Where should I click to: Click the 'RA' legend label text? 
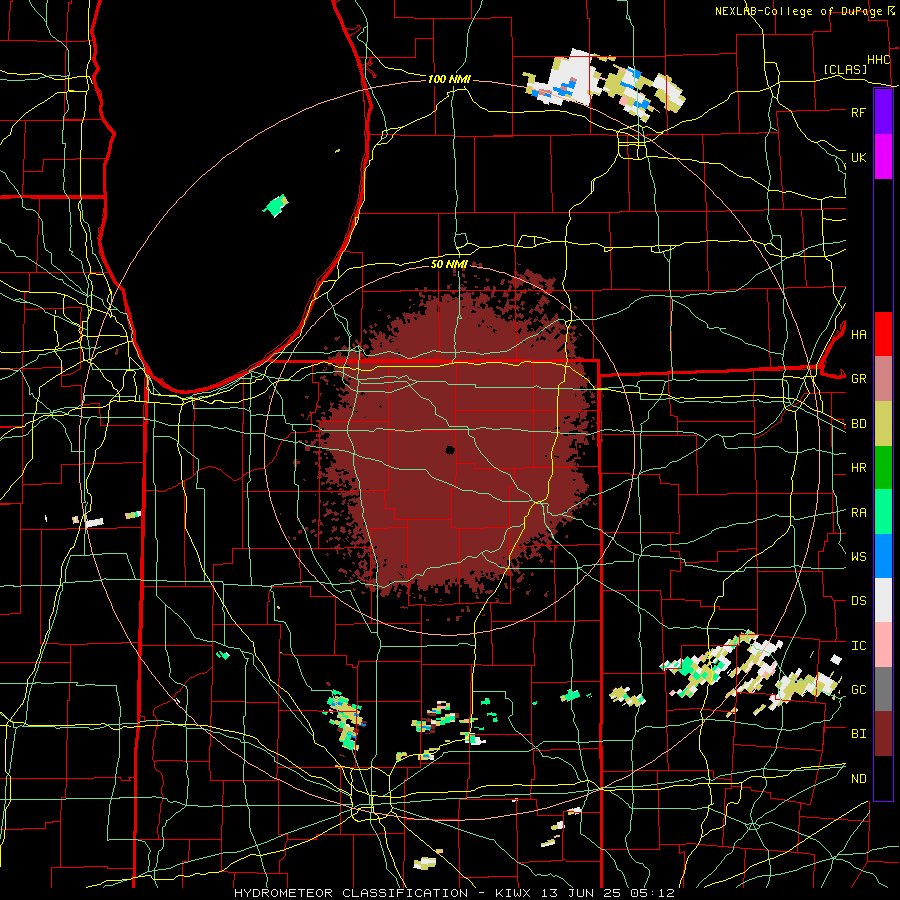click(x=858, y=513)
